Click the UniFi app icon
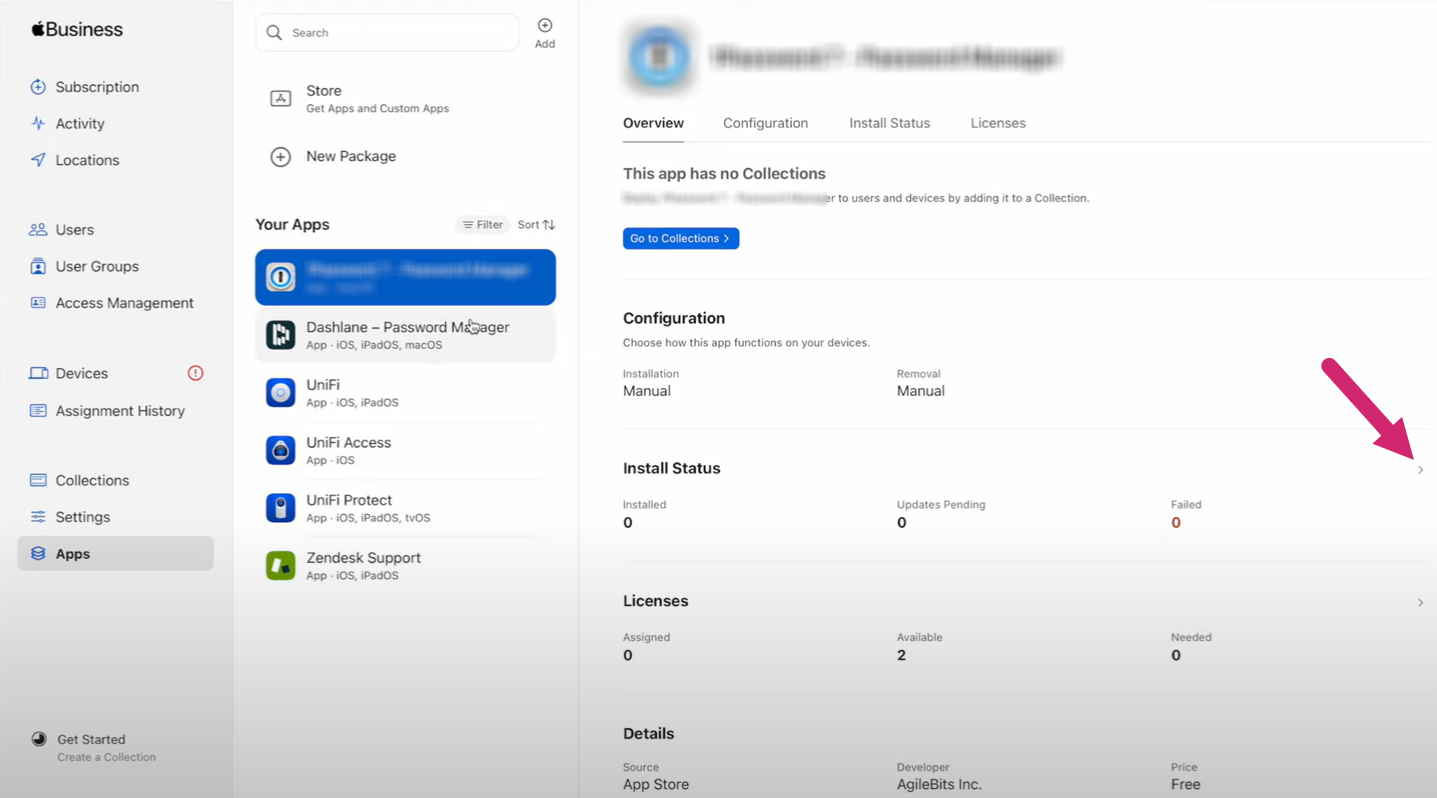 click(280, 392)
